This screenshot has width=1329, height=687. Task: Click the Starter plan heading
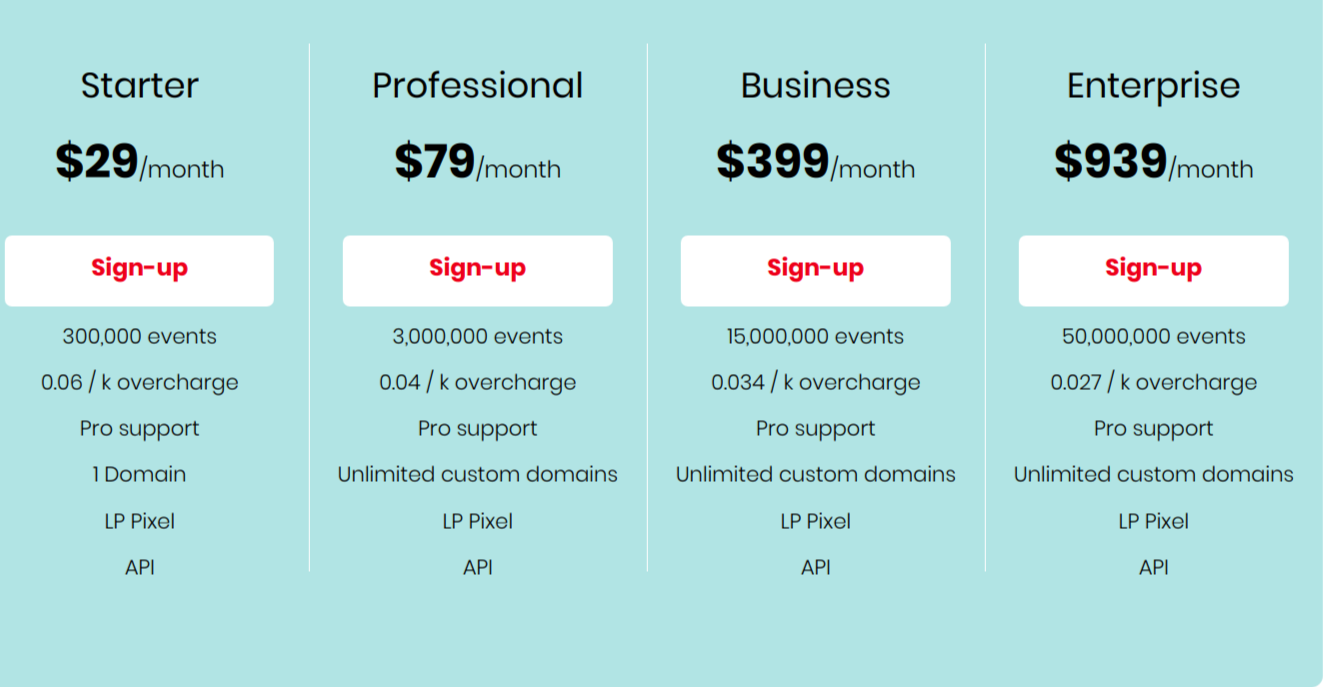tap(140, 86)
